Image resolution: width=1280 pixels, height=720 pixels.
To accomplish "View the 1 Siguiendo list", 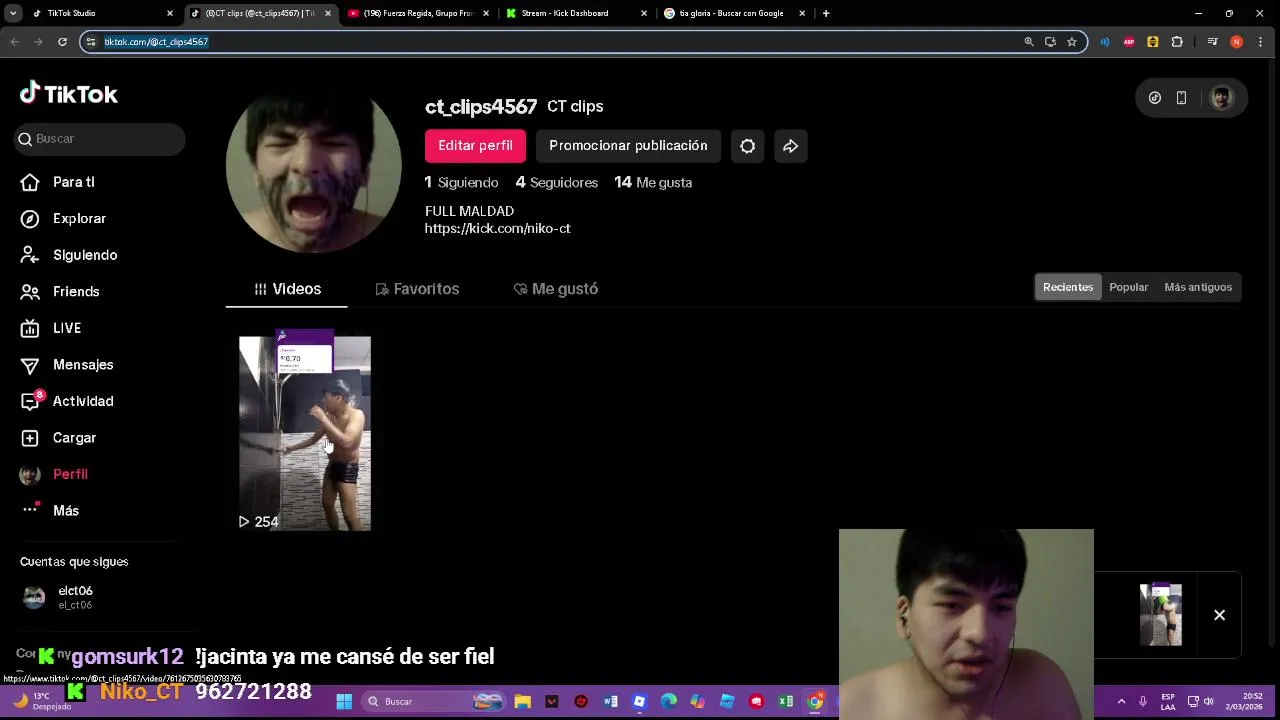I will pyautogui.click(x=461, y=182).
